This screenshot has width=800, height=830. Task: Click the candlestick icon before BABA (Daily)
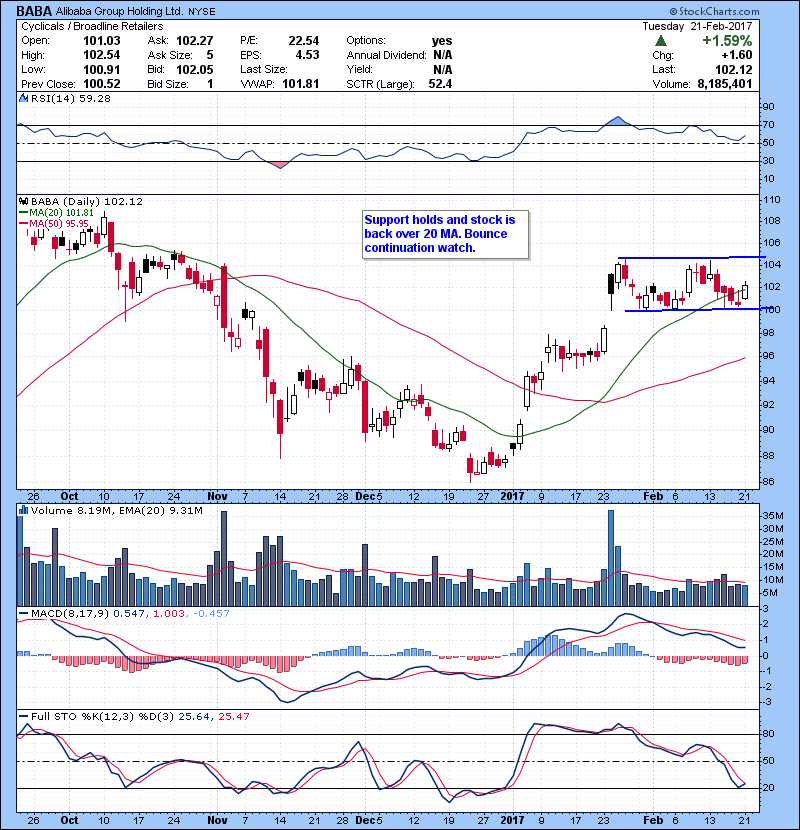pyautogui.click(x=24, y=201)
